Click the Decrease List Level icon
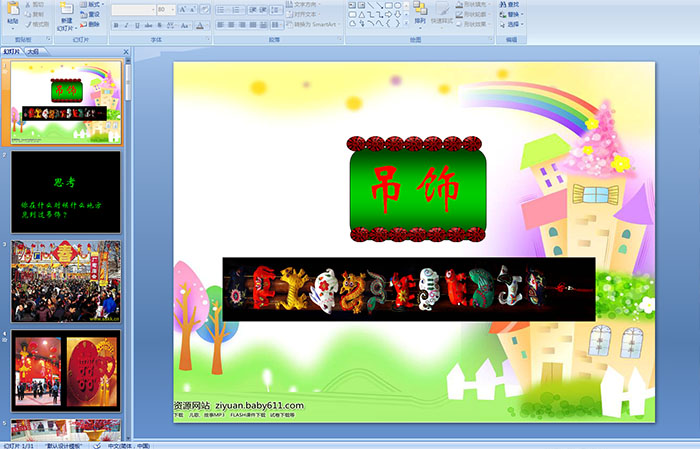Viewport: 700px width, 449px height. (253, 10)
